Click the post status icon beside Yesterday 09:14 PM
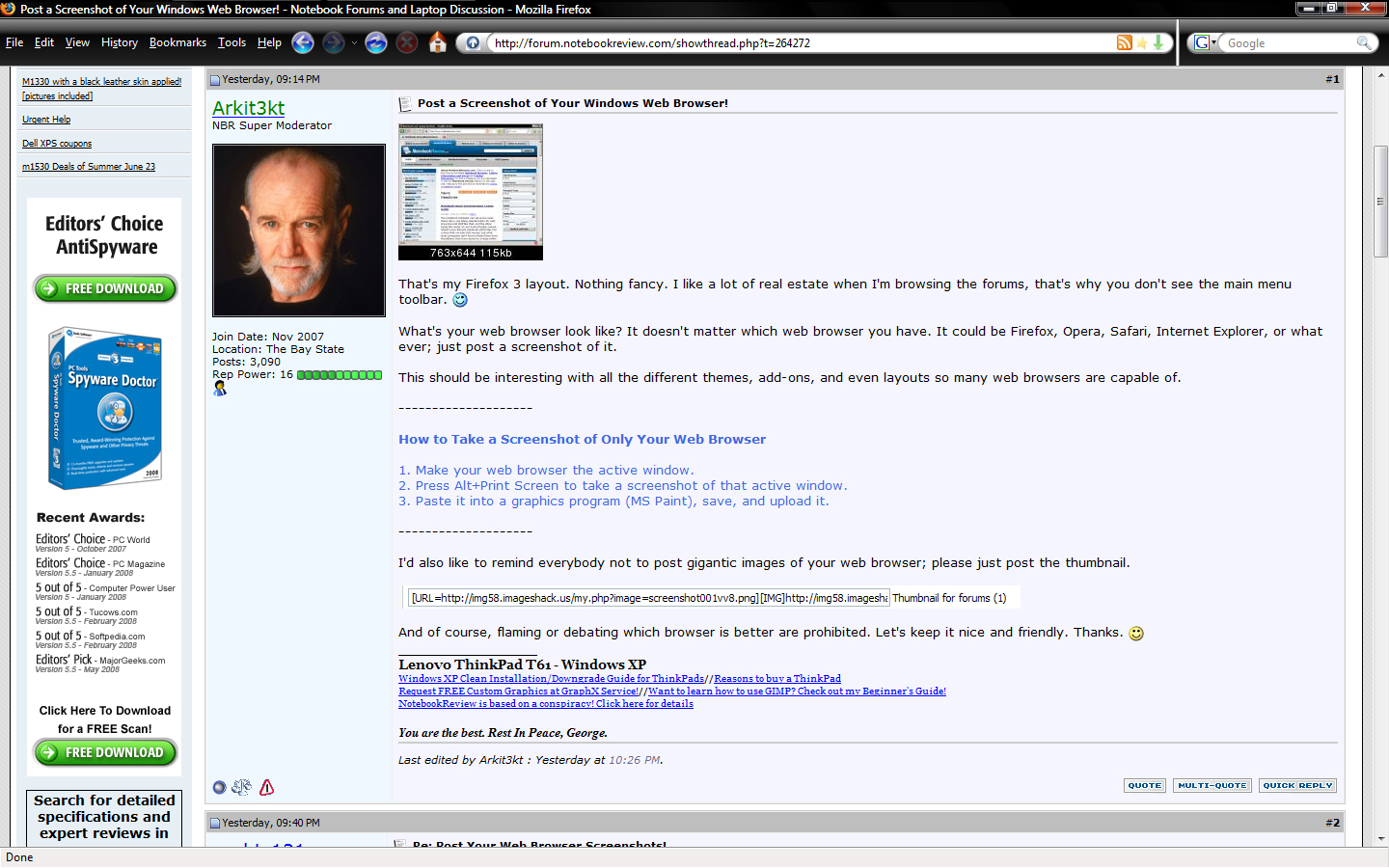Viewport: 1389px width, 868px height. [x=215, y=80]
